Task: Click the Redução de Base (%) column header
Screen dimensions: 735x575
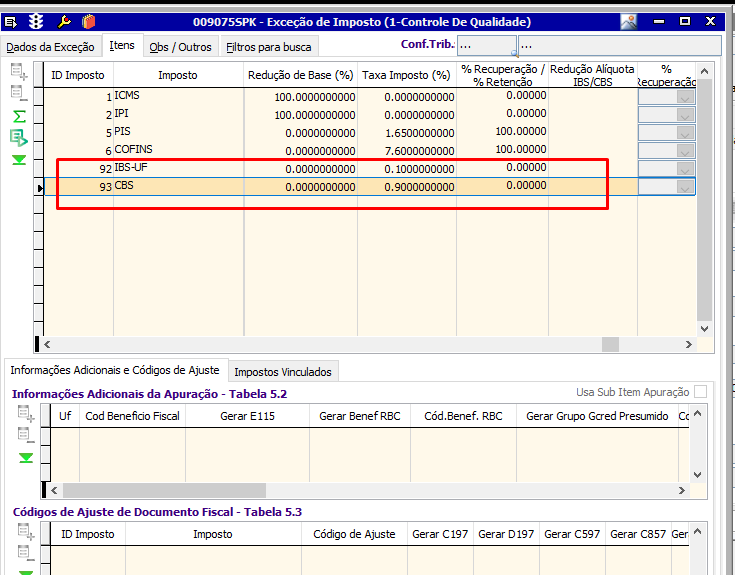Action: click(301, 75)
